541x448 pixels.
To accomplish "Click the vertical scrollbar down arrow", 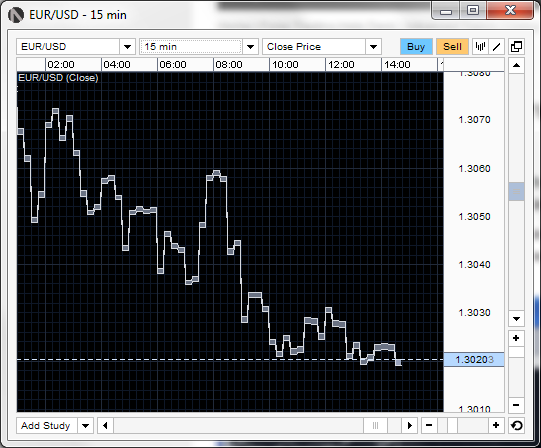I will (516, 319).
